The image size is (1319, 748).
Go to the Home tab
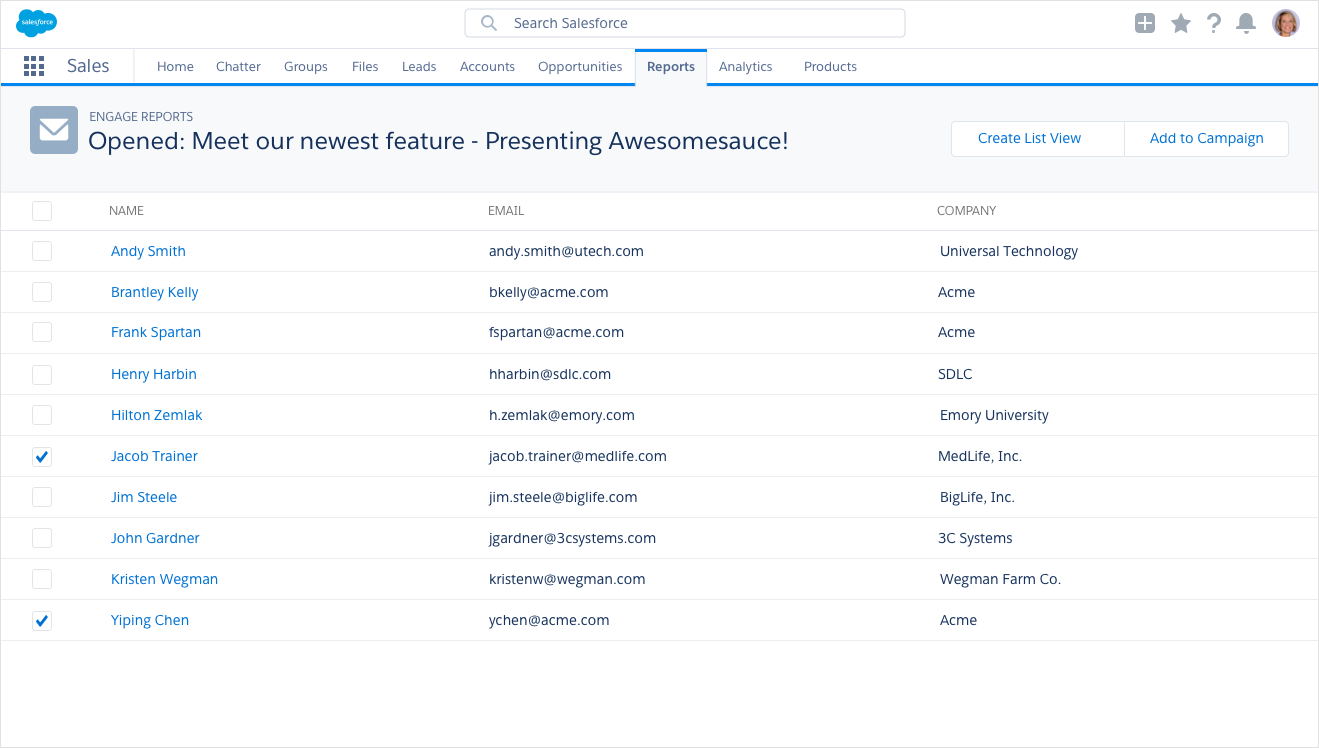(x=175, y=67)
